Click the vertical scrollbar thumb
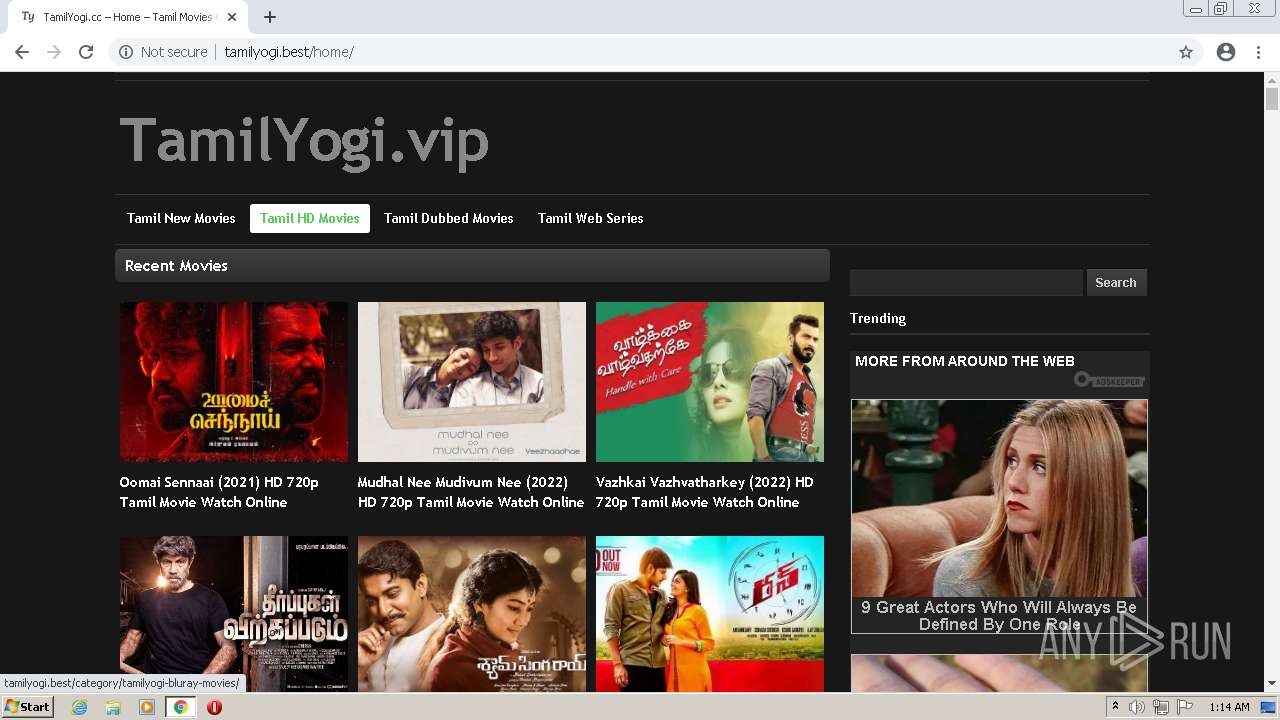The width and height of the screenshot is (1280, 720). [1272, 99]
